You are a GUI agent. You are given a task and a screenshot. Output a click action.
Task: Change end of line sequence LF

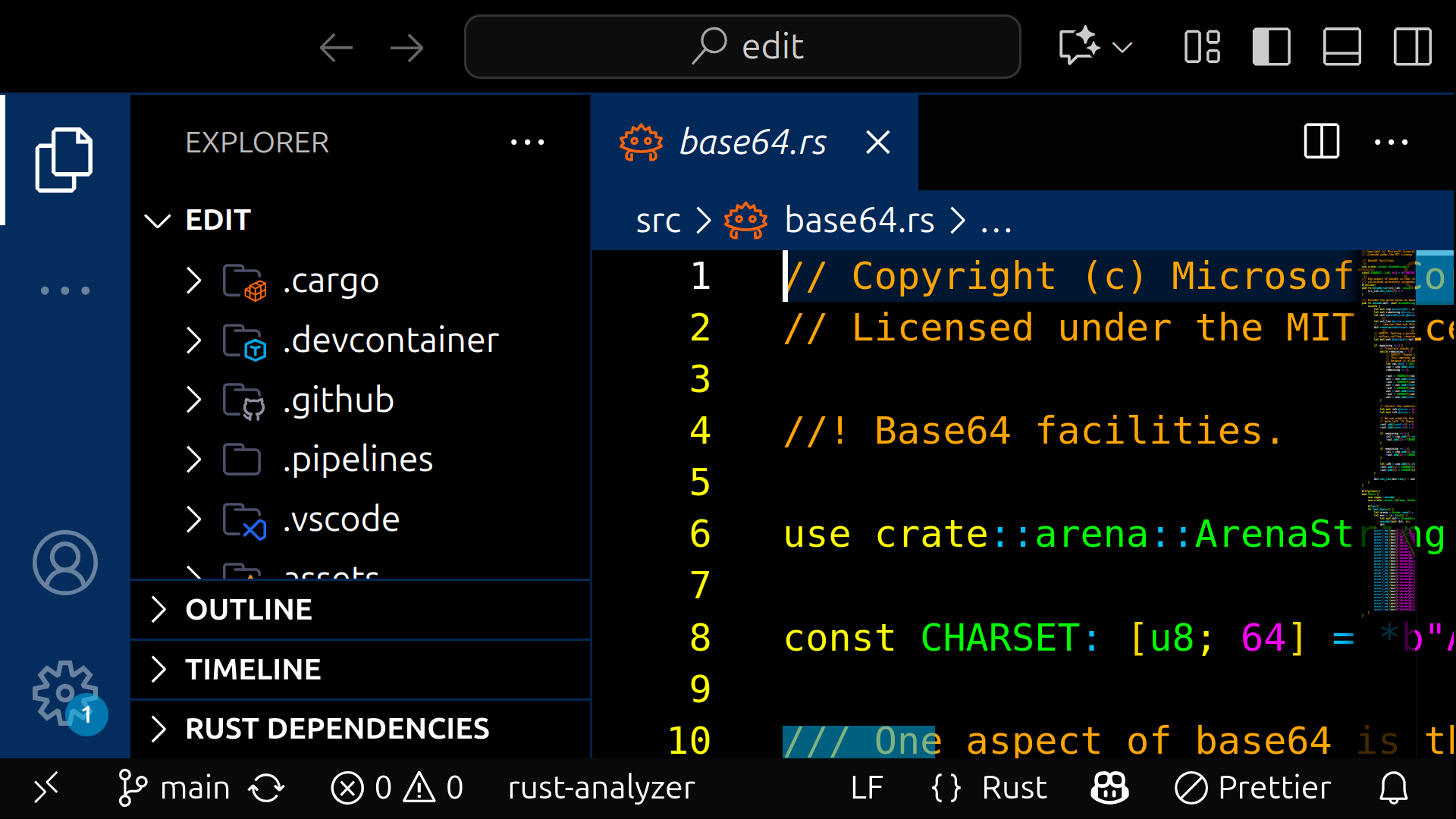point(867,788)
